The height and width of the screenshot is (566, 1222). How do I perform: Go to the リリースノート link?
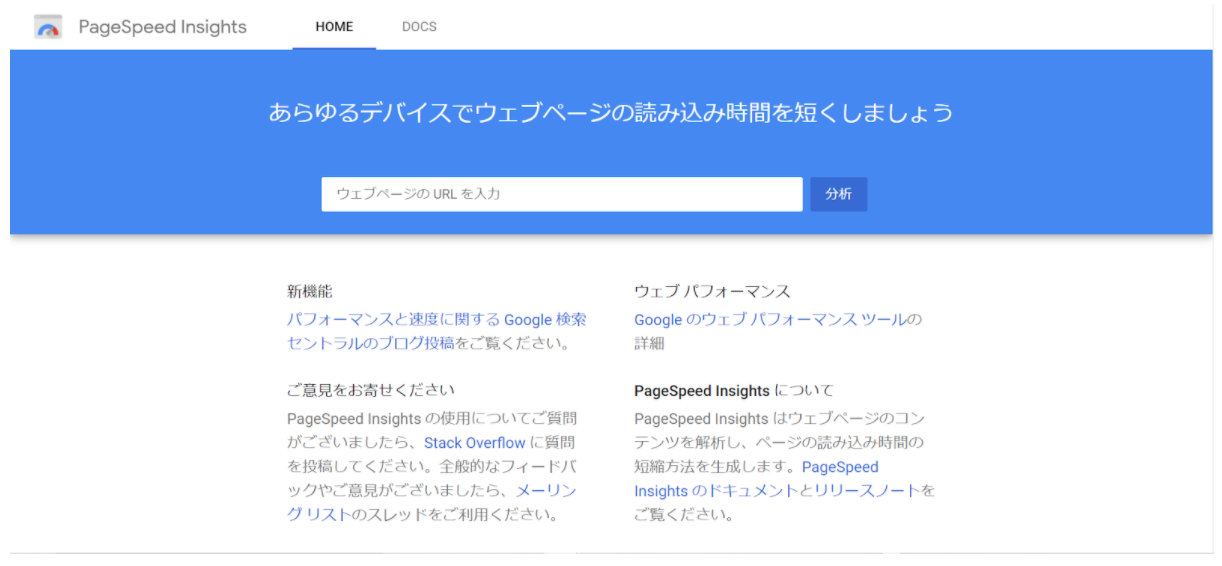click(866, 491)
